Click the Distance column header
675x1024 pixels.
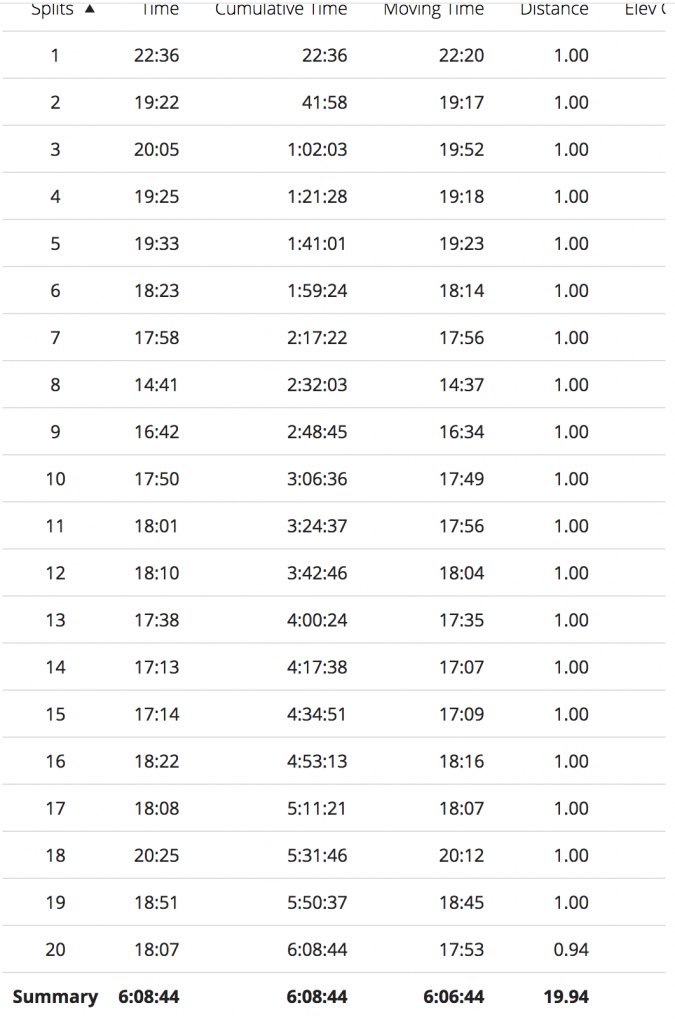[x=554, y=8]
